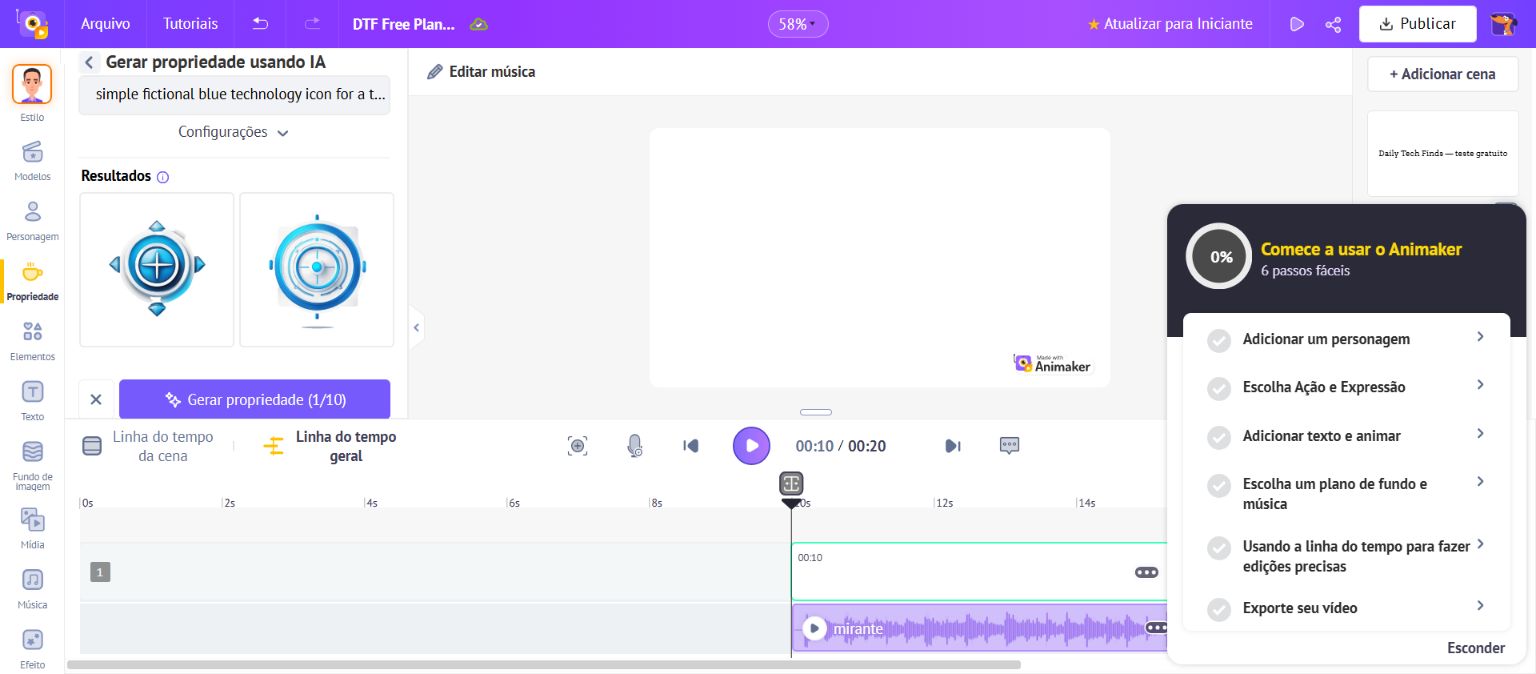Screen dimensions: 1536x674
Task: Open the user profile avatar
Action: pos(1504,24)
